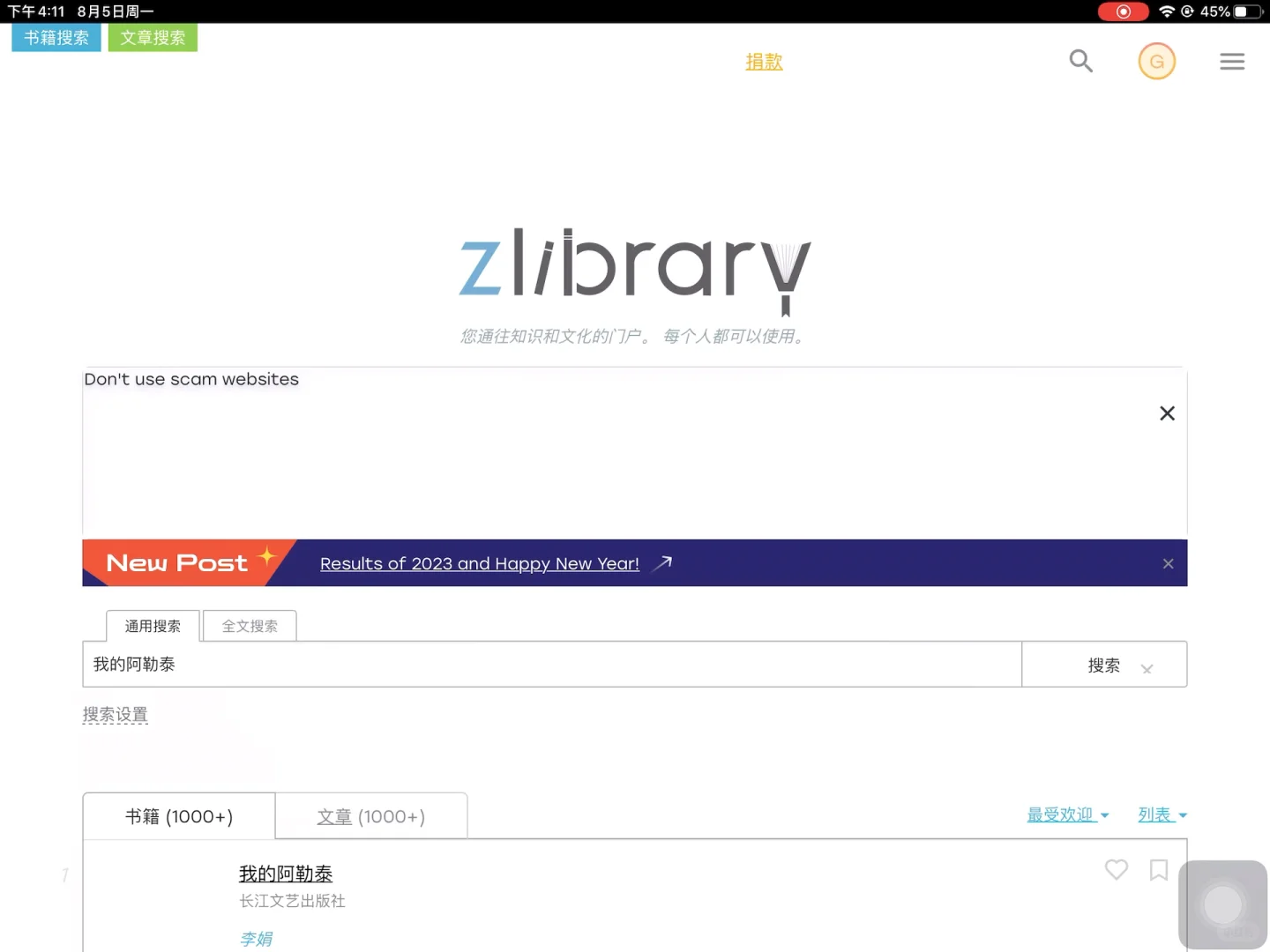Open the user profile avatar G
The height and width of the screenshot is (952, 1270).
pos(1156,61)
